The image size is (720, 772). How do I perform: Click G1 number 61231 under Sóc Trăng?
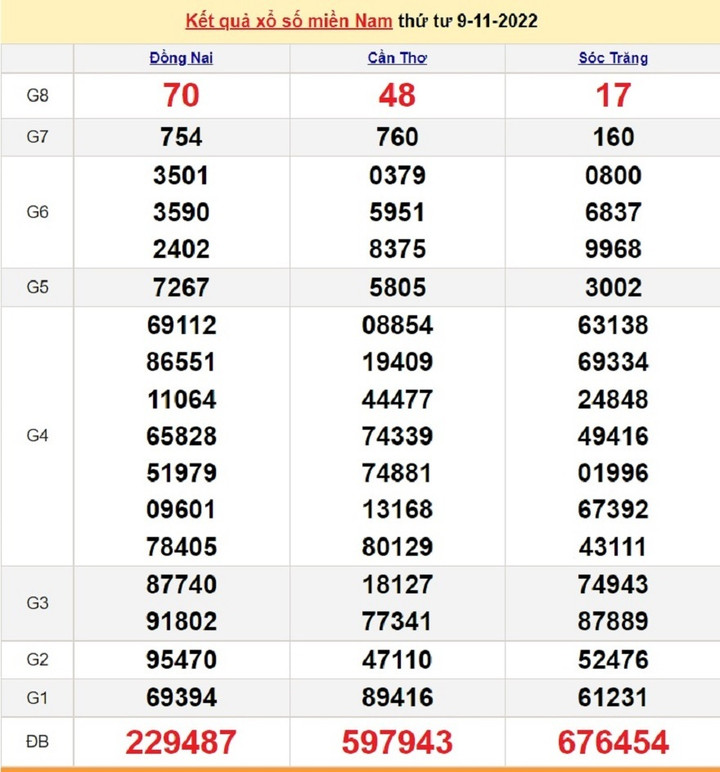[x=613, y=697]
